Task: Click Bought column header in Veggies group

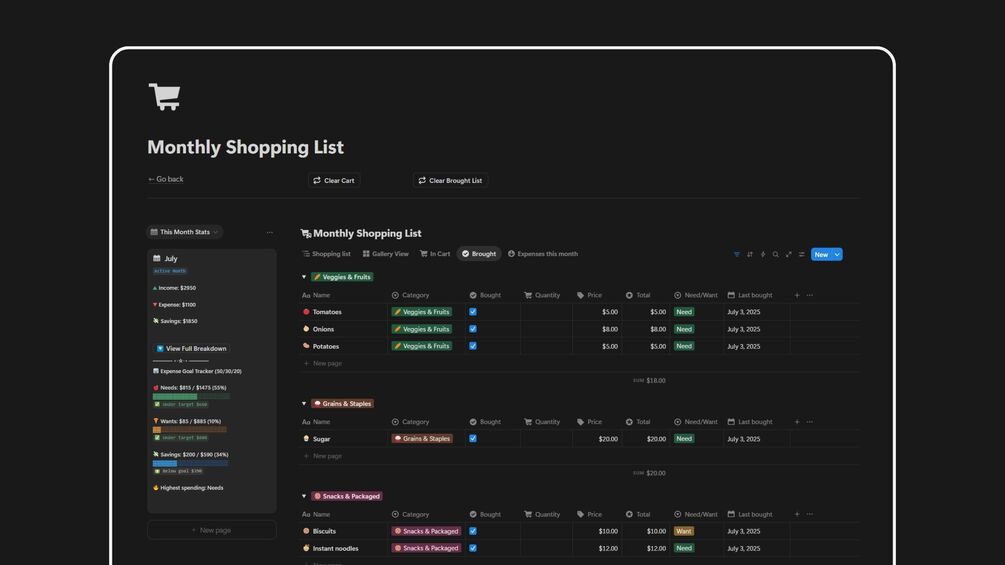Action: click(485, 295)
